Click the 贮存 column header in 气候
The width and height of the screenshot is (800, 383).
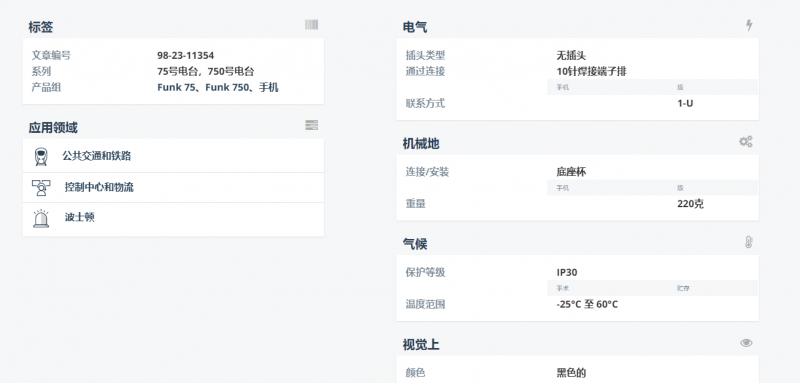[x=684, y=288]
